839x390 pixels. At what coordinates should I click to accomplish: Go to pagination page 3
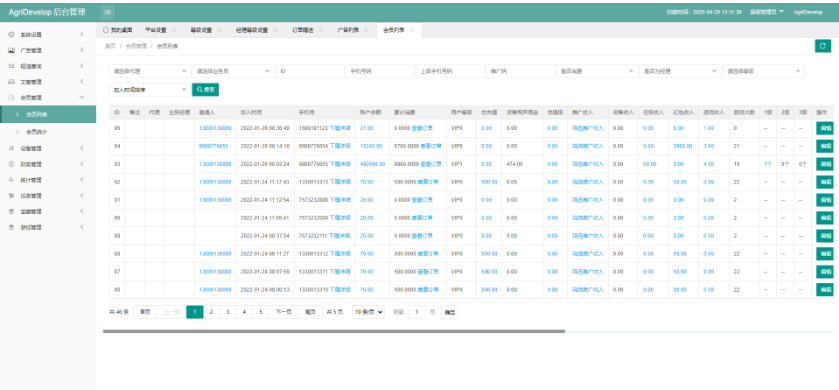[x=228, y=312]
